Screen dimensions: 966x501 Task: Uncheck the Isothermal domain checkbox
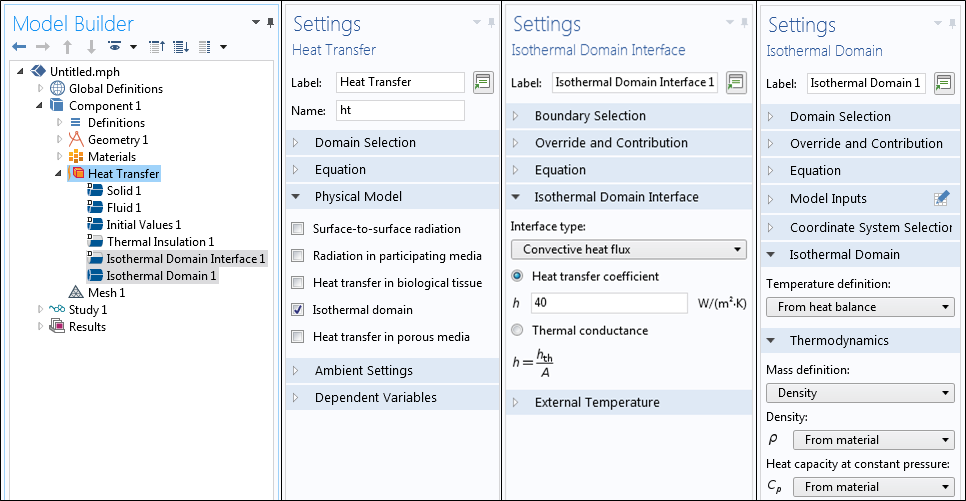pos(298,310)
